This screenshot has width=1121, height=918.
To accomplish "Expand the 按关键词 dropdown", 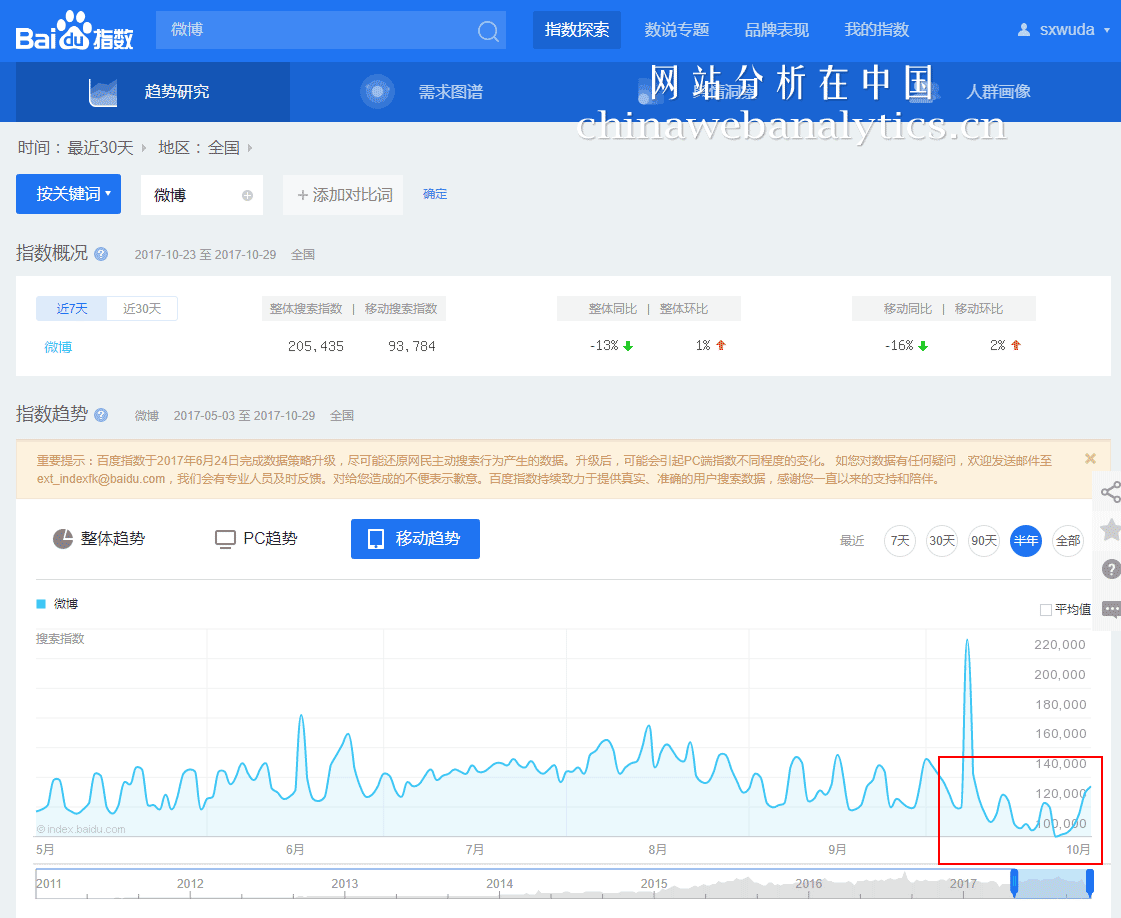I will [68, 194].
